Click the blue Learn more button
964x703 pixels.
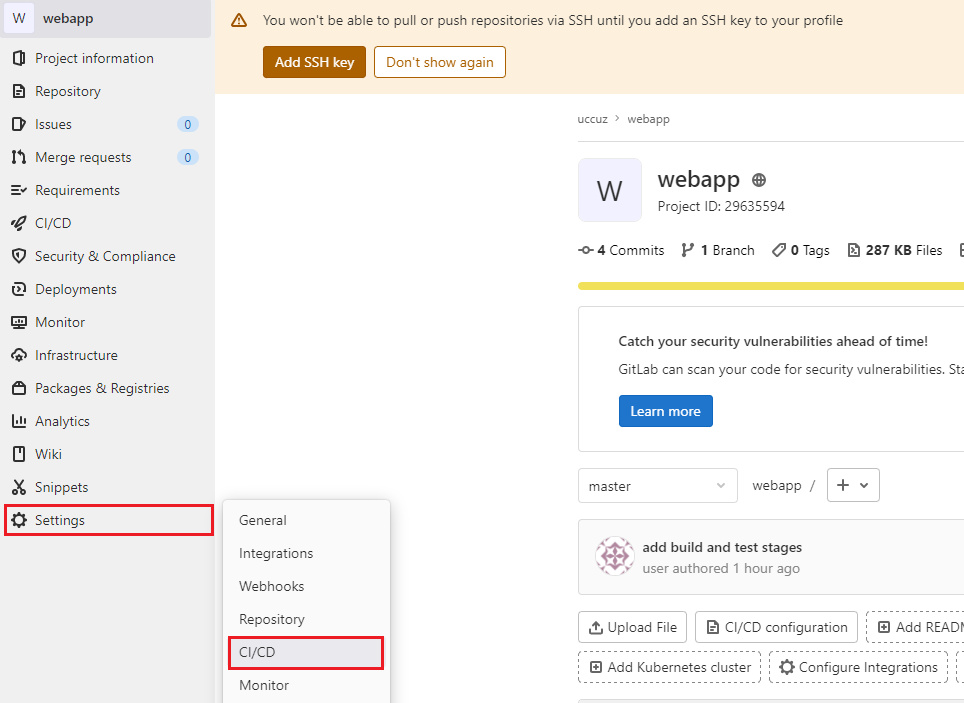point(665,411)
